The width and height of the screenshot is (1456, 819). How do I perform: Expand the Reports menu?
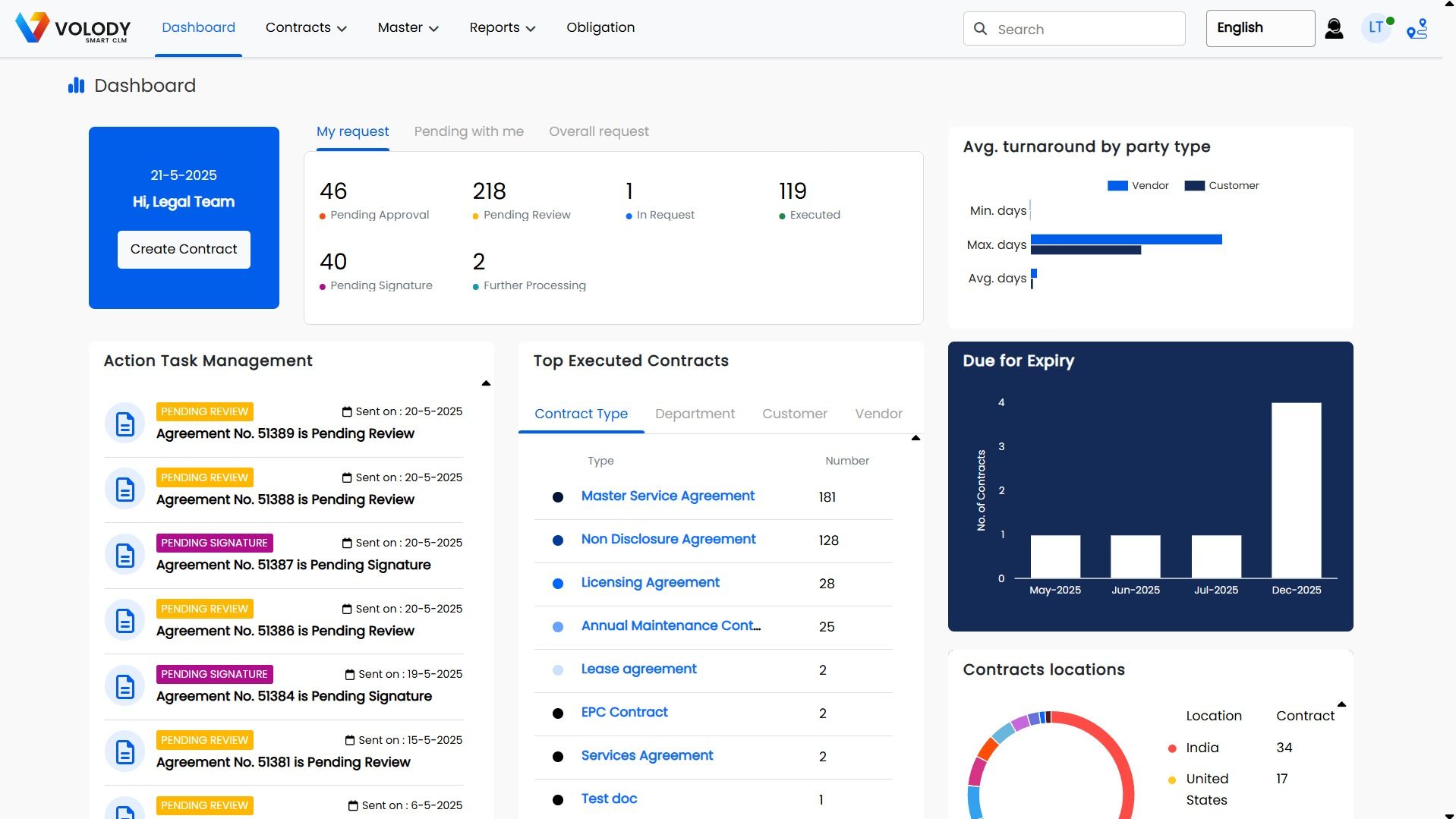pos(503,28)
